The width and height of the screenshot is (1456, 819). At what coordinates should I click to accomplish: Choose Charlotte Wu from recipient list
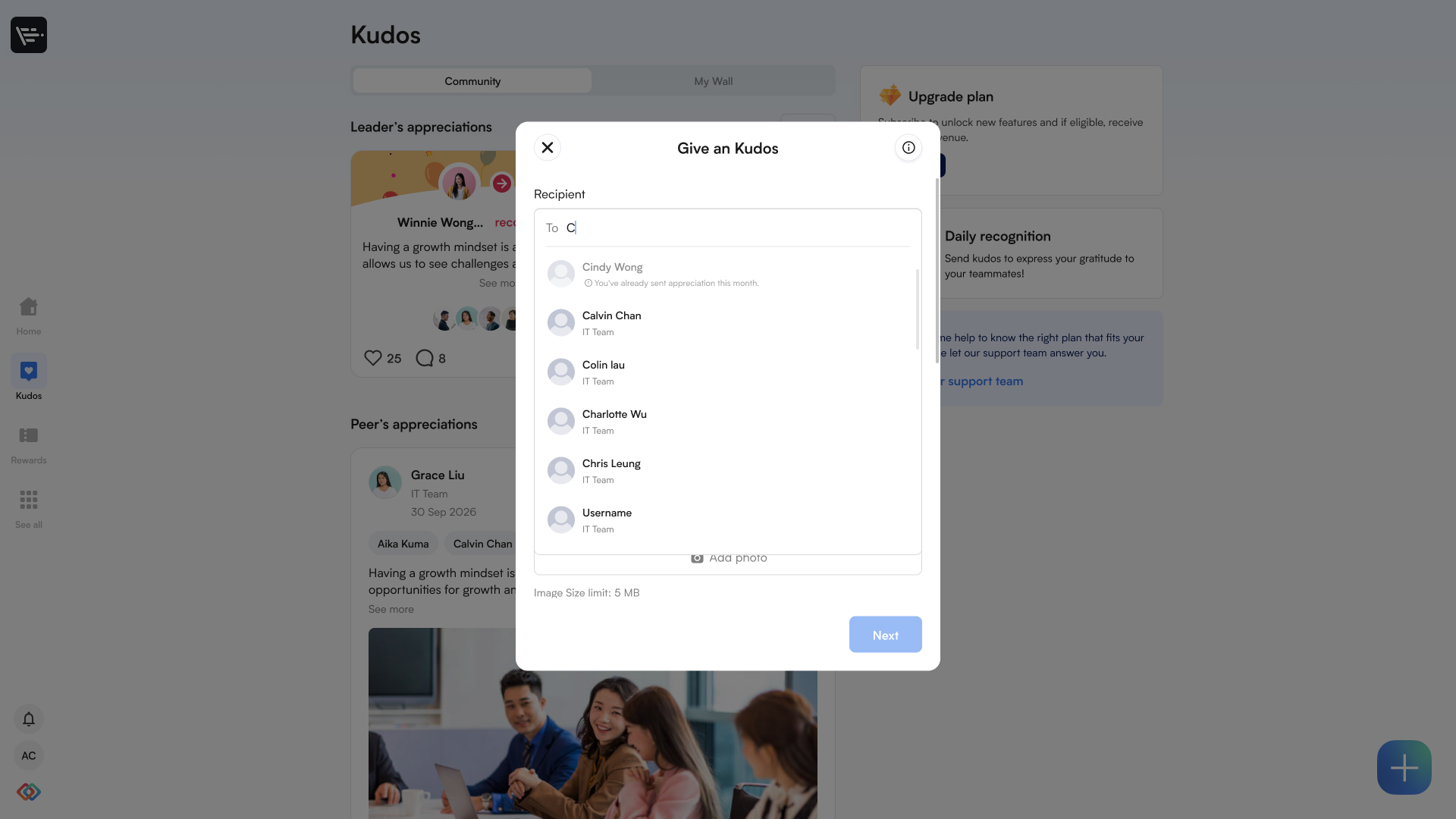coord(728,422)
